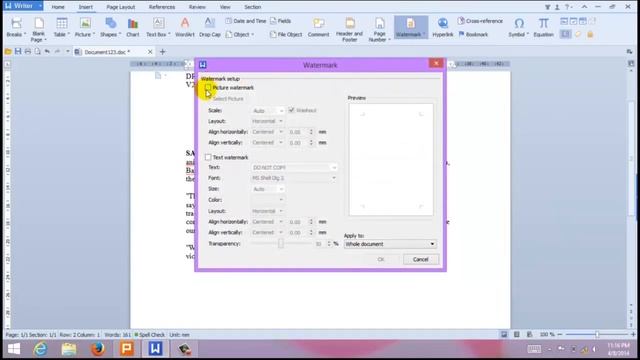
Task: Click the Watermark ribbon button
Action: pos(411,28)
